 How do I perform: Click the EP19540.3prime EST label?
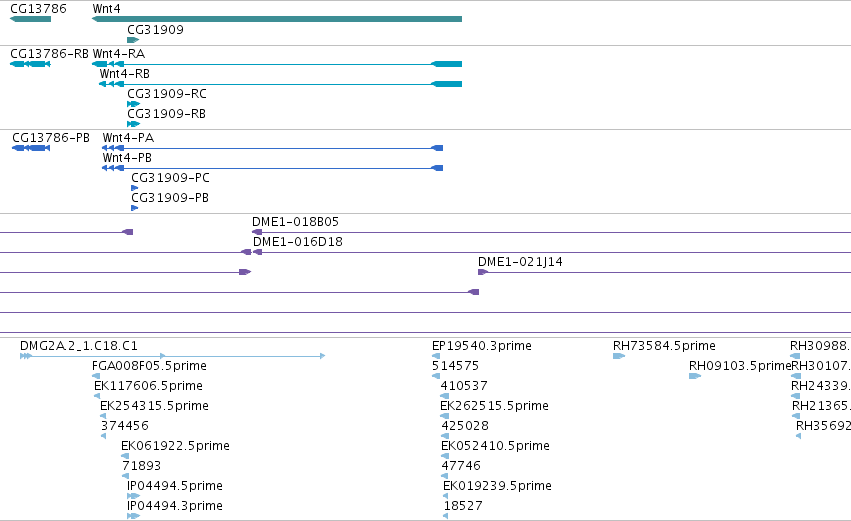(481, 346)
